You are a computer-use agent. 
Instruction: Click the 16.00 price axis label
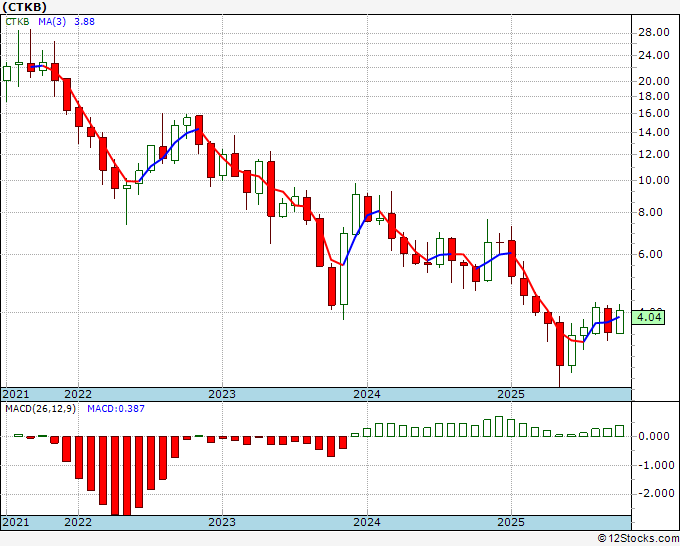click(x=654, y=113)
